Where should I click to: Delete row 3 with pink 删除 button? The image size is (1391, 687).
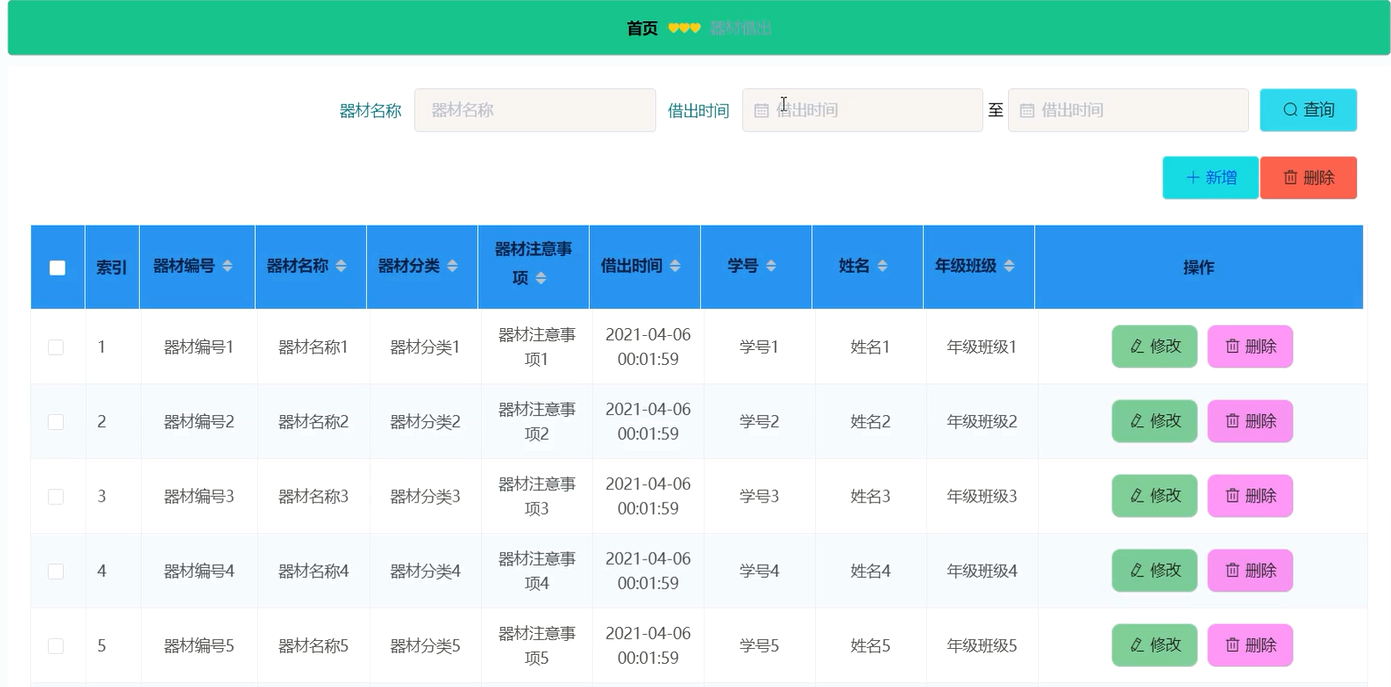[x=1250, y=496]
